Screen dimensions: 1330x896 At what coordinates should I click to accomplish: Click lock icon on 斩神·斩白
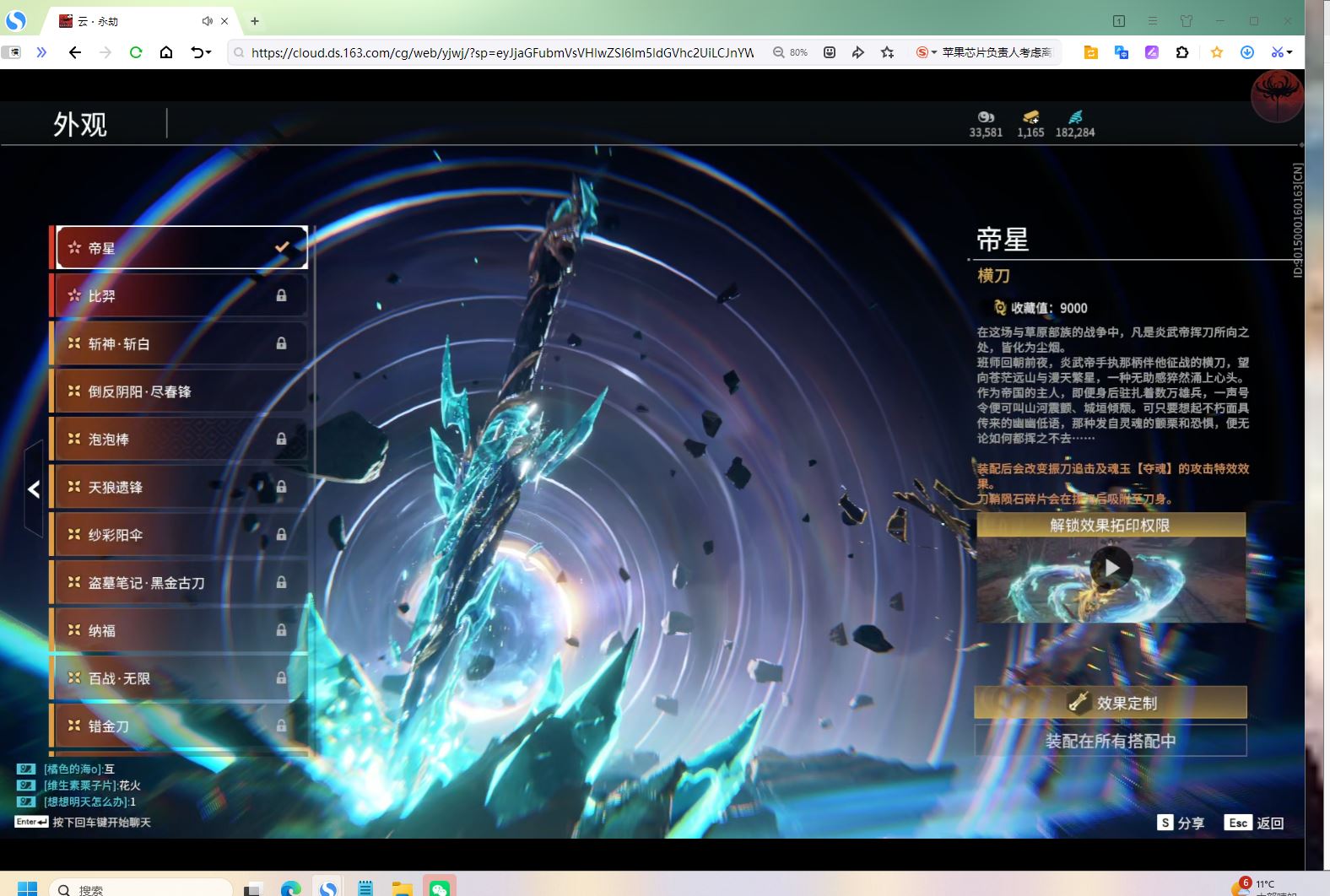[x=281, y=343]
